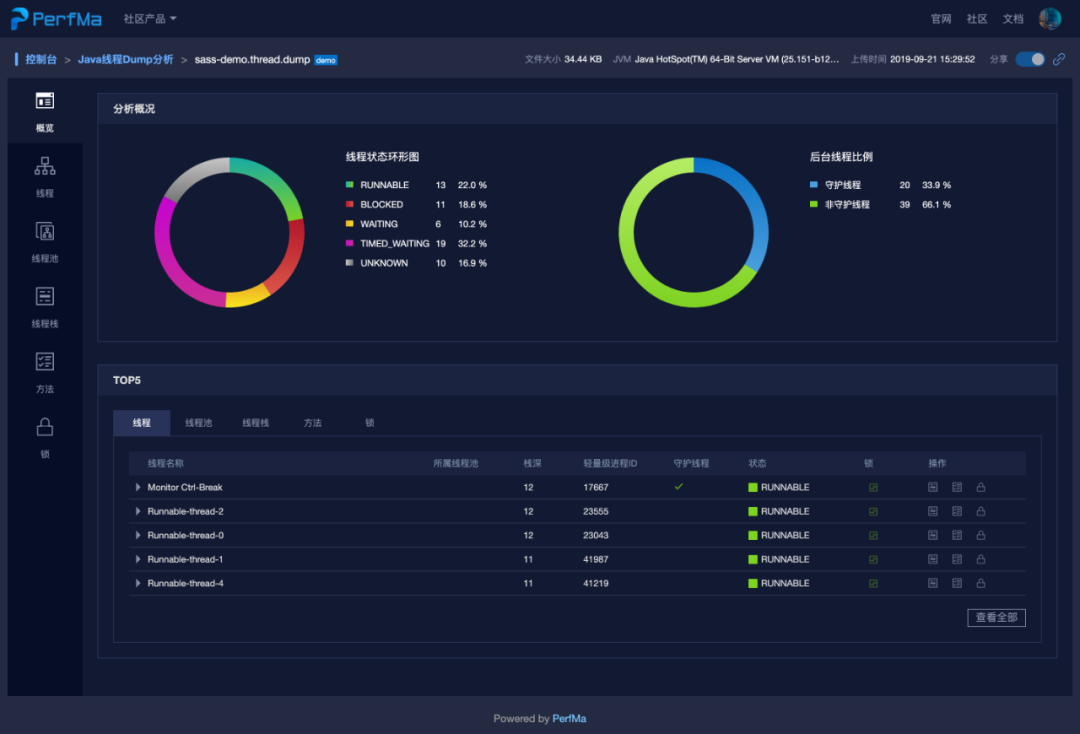Expand the Runnable-thread-0 row
Screen dimensions: 1080x734
[x=138, y=536]
